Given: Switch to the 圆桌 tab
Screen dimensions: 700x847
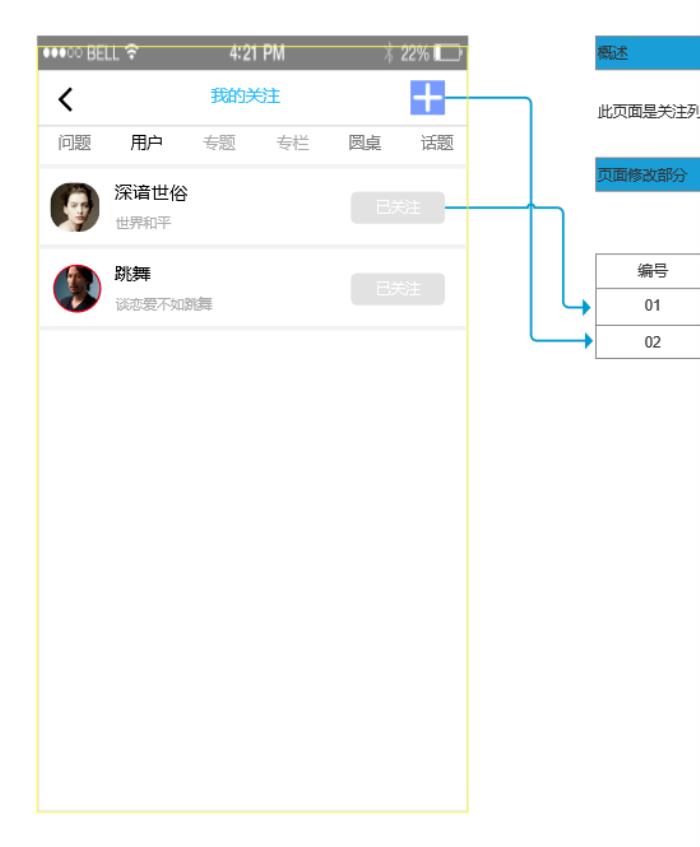Looking at the screenshot, I should click(x=364, y=143).
